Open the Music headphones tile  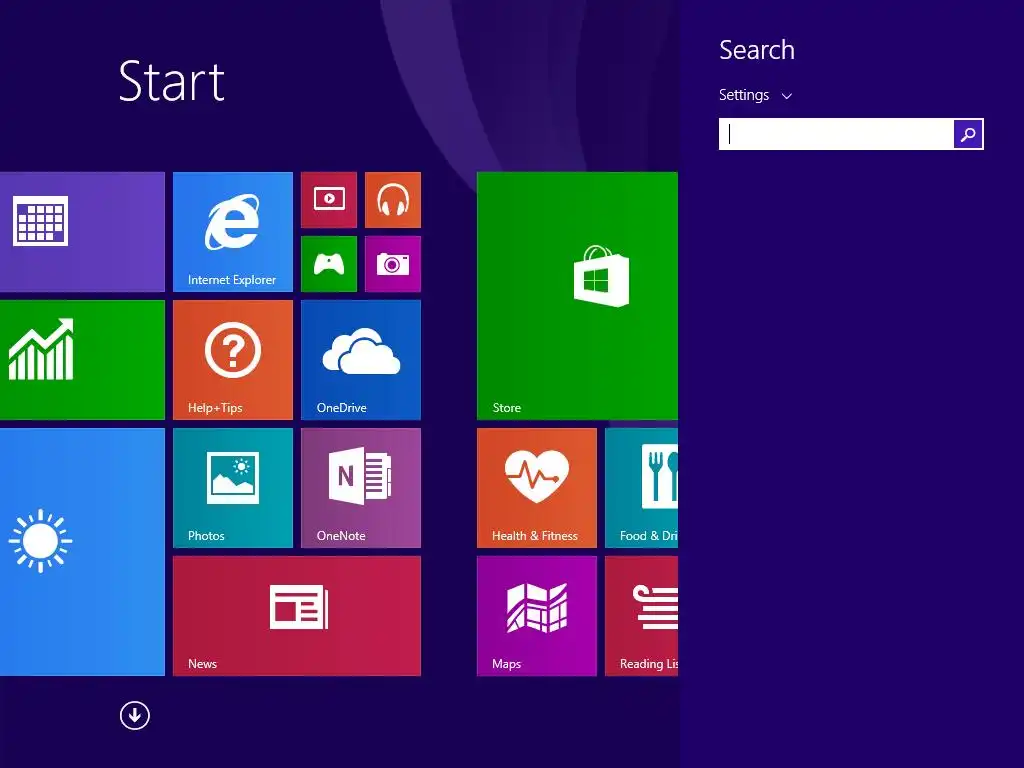[x=392, y=200]
